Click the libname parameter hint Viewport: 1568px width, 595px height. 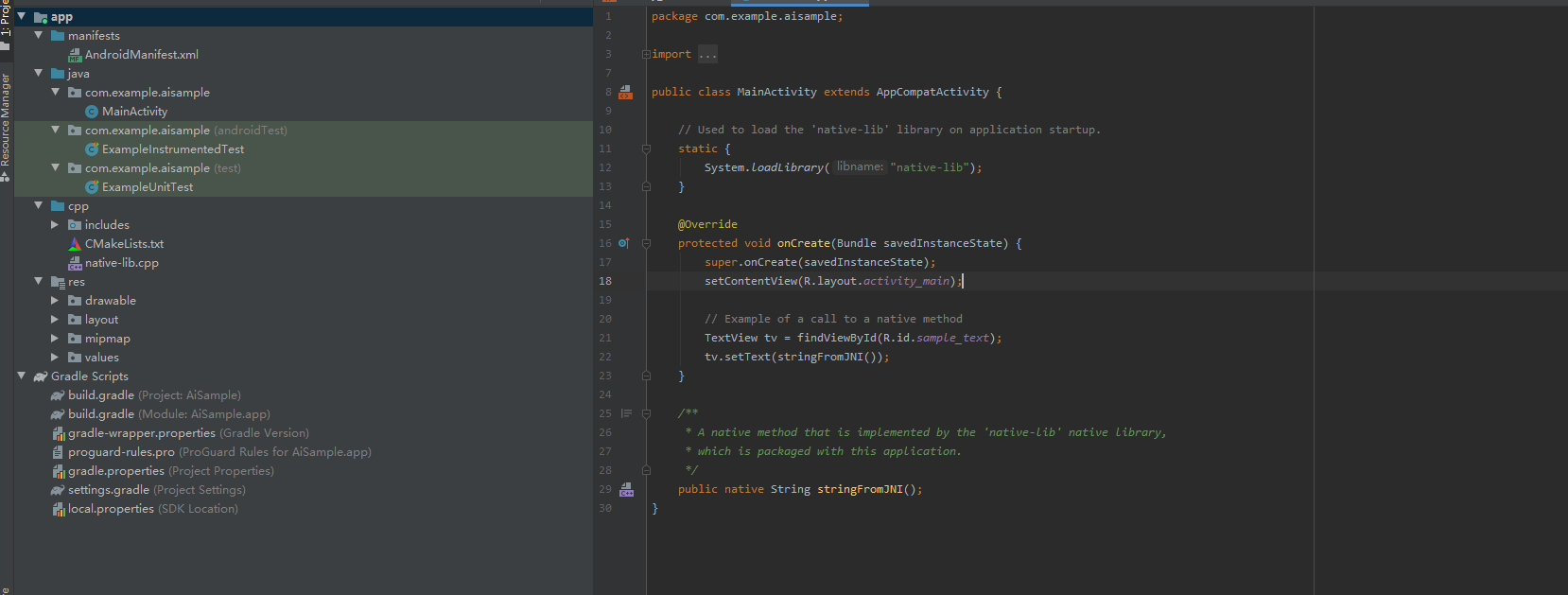[x=860, y=166]
